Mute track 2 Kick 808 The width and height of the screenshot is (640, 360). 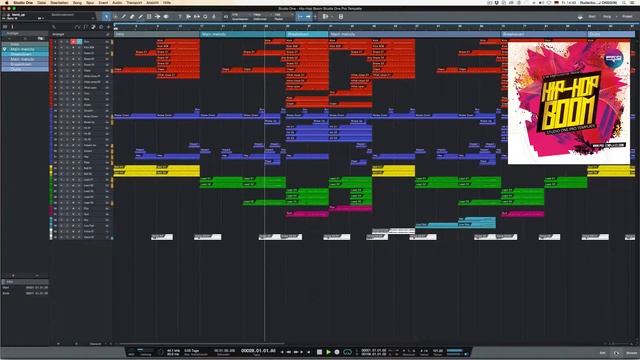click(61, 47)
